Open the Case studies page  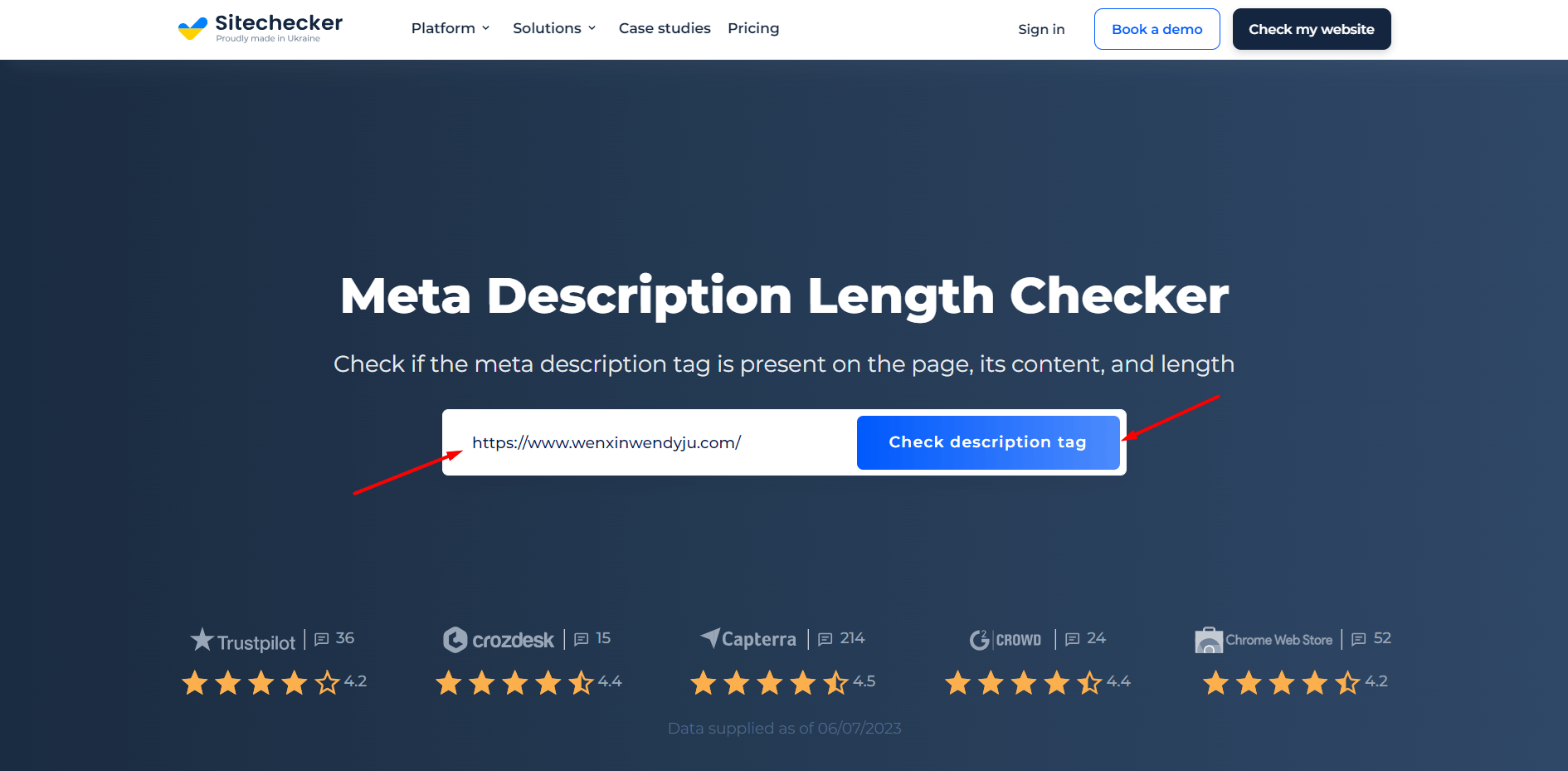[x=665, y=28]
